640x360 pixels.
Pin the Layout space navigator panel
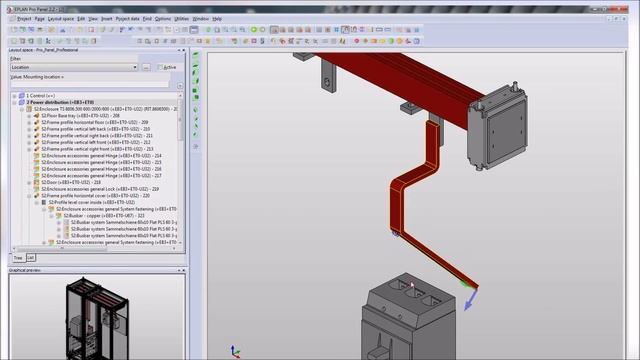[x=179, y=50]
